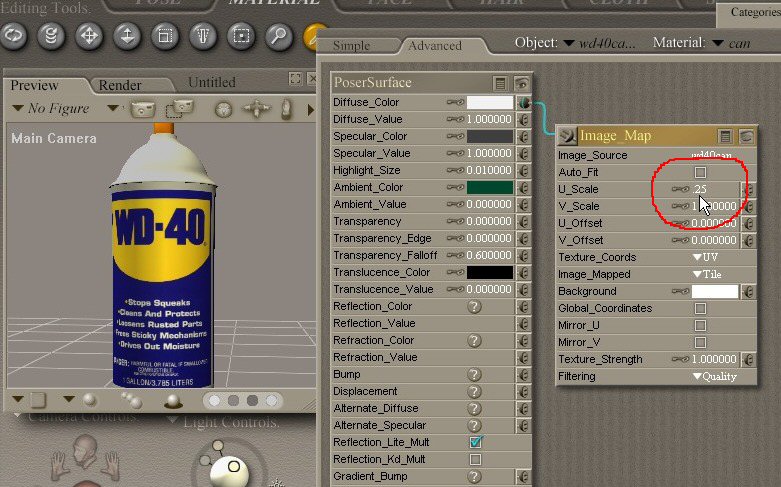781x487 pixels.
Task: Select the Rotate editing tool
Action: 13,36
